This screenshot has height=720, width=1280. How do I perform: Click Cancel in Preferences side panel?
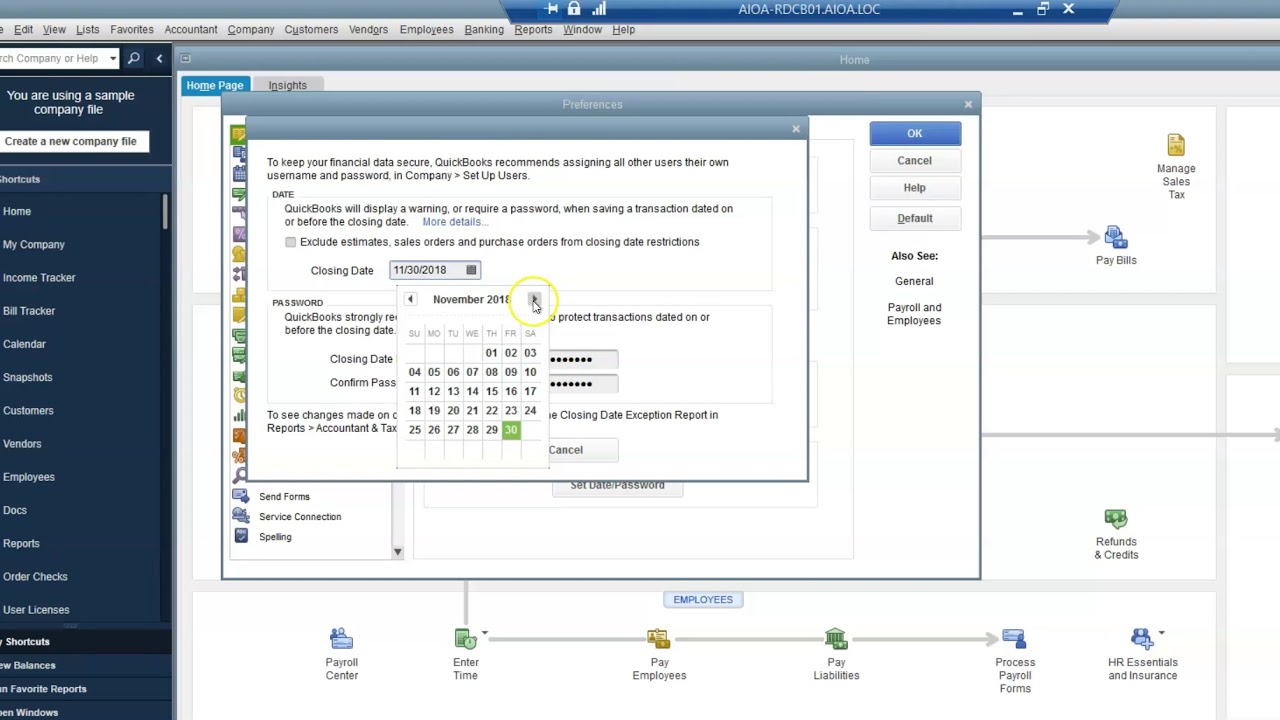coord(915,160)
